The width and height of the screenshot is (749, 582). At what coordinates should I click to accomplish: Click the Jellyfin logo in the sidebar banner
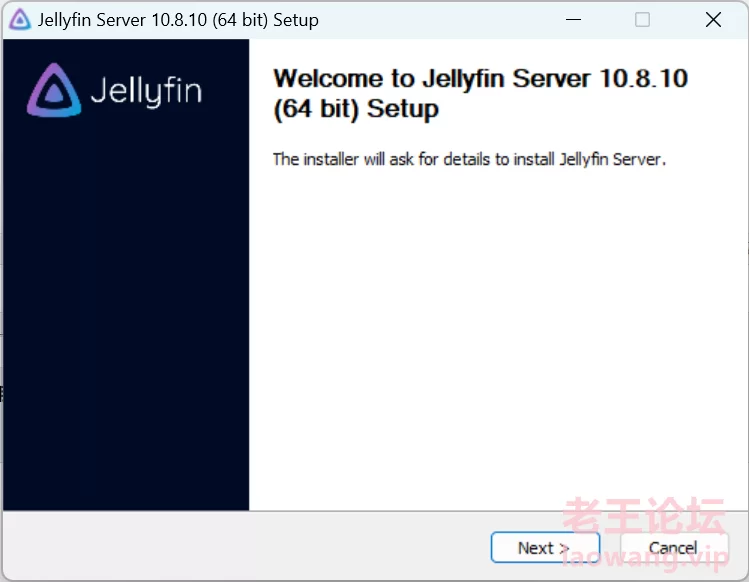click(x=115, y=90)
